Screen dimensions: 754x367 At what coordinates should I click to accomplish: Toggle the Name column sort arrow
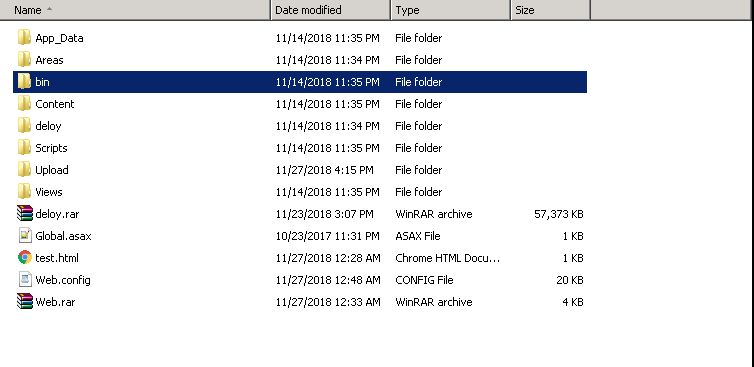tap(49, 10)
